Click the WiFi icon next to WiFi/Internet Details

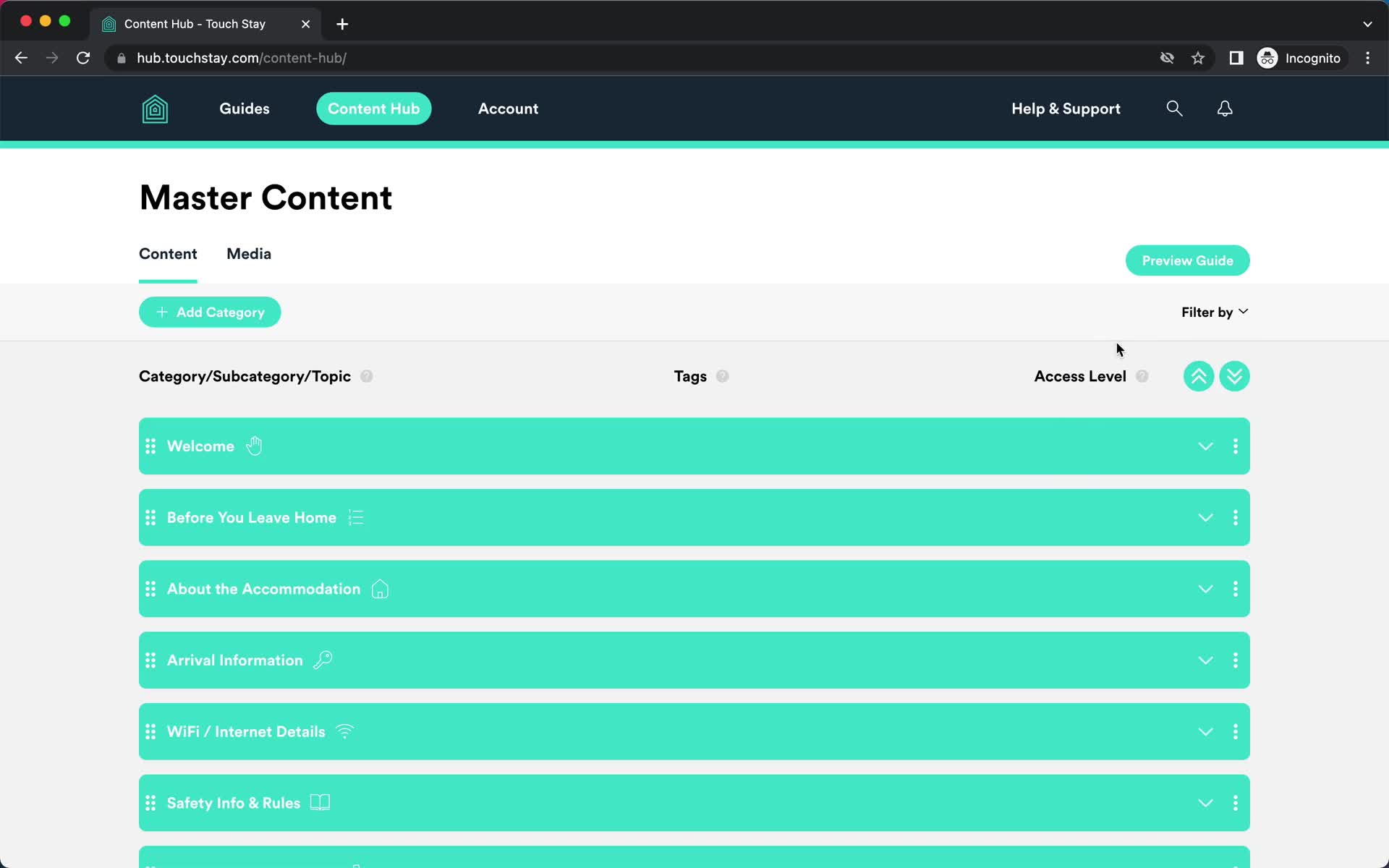pos(344,731)
